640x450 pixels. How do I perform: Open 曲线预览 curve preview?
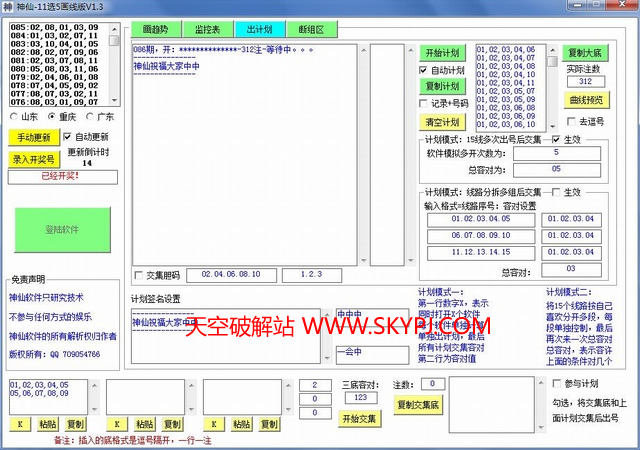(587, 100)
